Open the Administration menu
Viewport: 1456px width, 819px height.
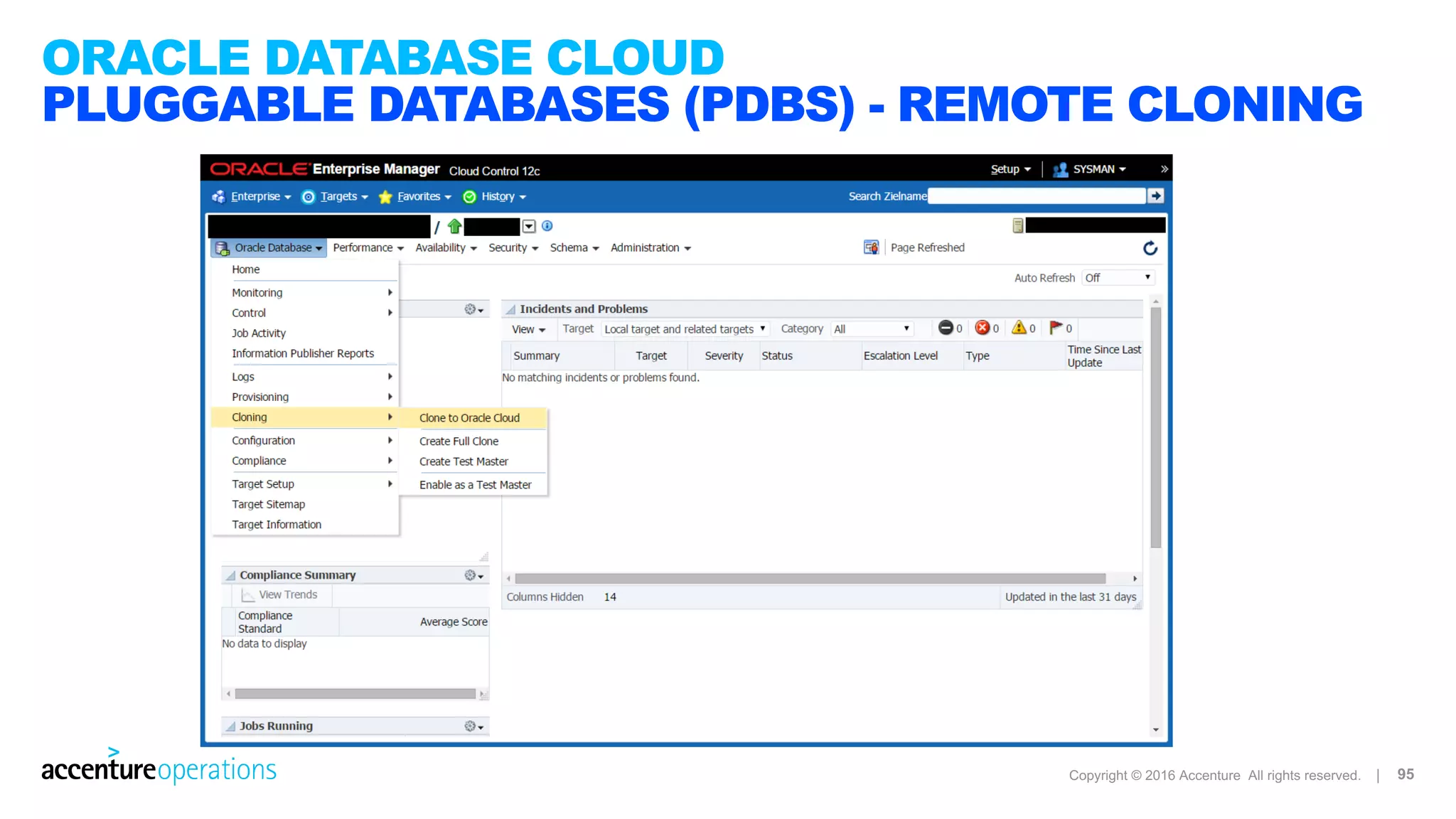651,247
